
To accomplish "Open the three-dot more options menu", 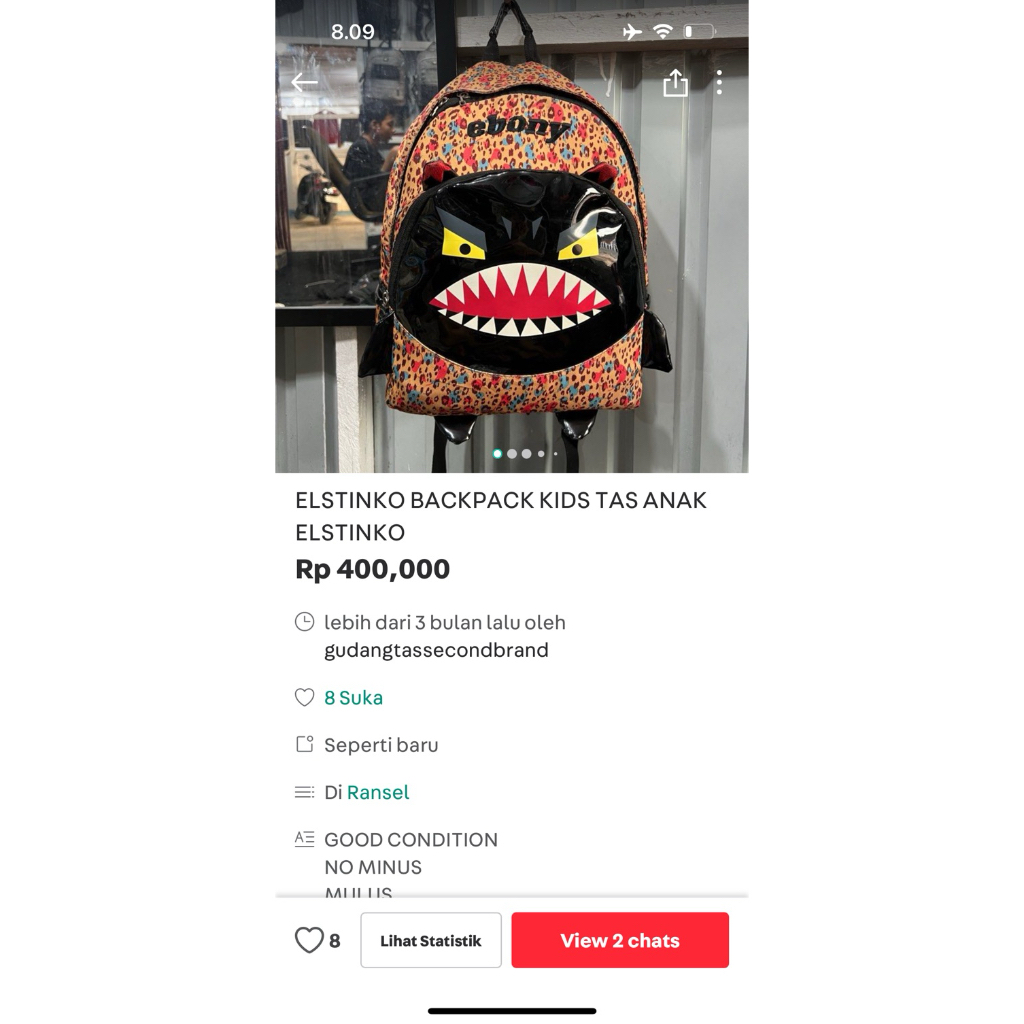I will (x=719, y=82).
